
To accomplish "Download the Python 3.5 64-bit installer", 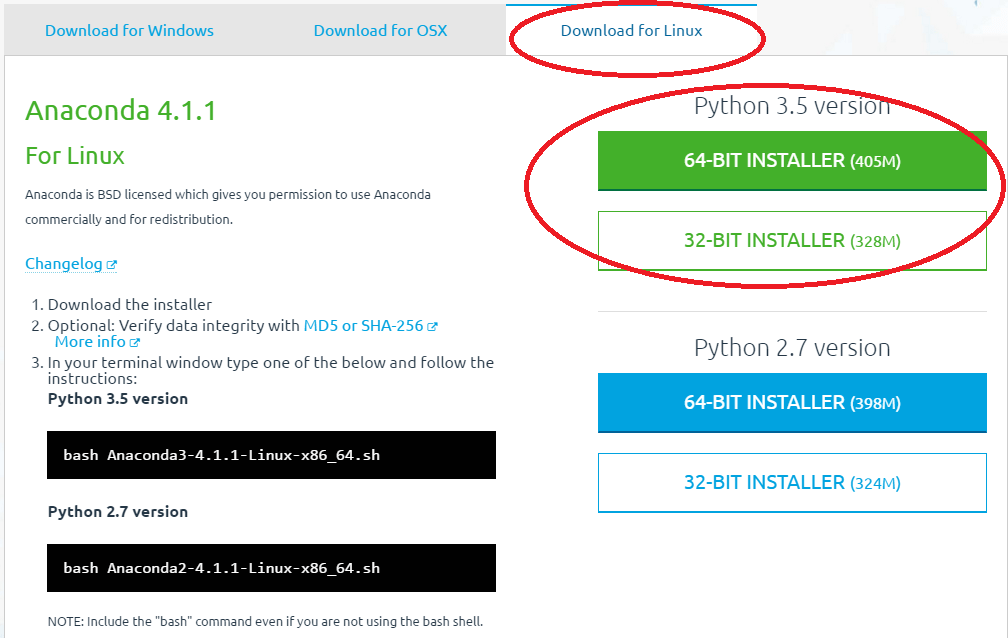I will tap(792, 161).
